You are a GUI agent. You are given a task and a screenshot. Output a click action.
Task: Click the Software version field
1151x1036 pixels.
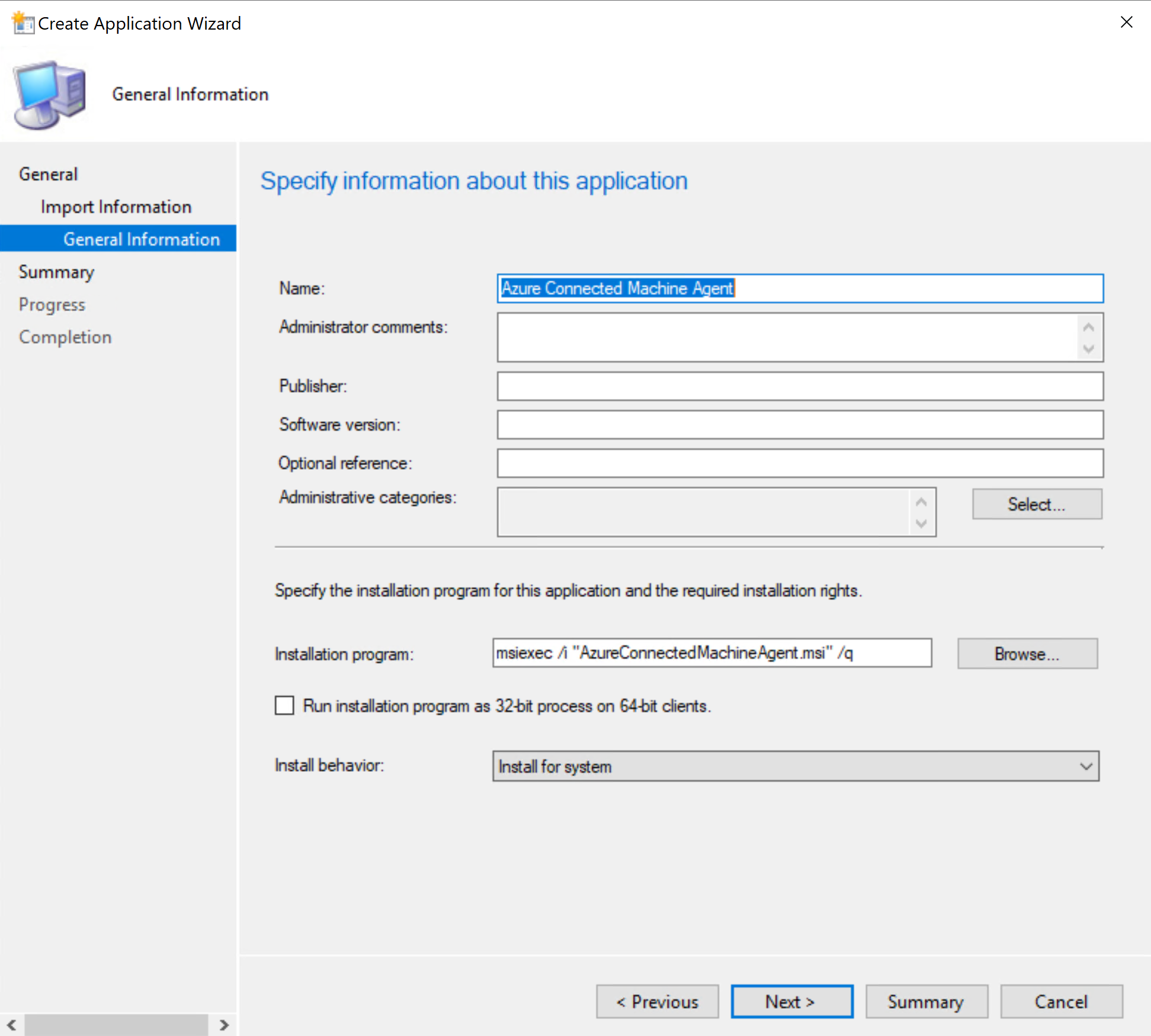coord(800,425)
